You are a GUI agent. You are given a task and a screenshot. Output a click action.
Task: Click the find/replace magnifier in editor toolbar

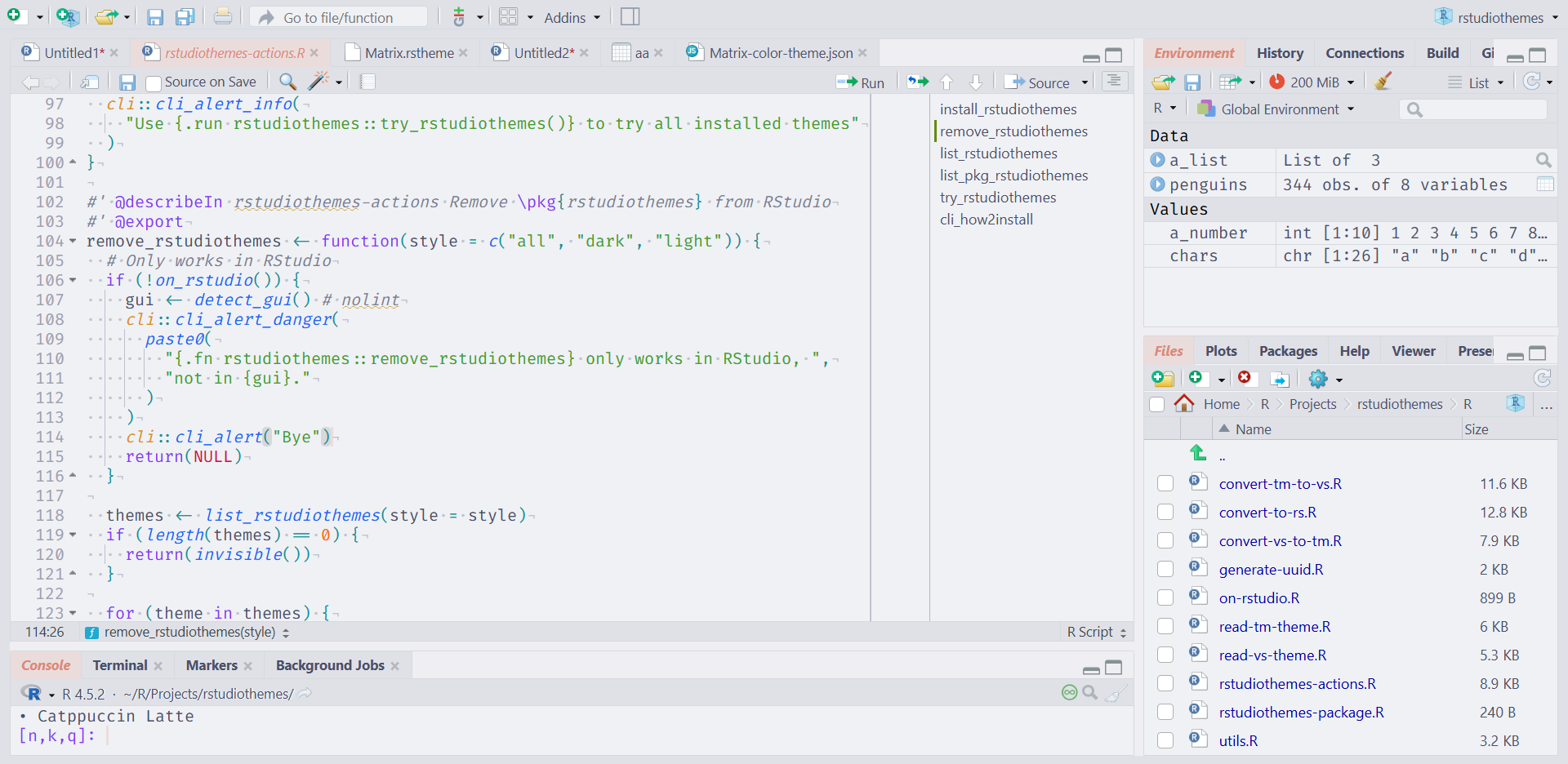(x=287, y=82)
